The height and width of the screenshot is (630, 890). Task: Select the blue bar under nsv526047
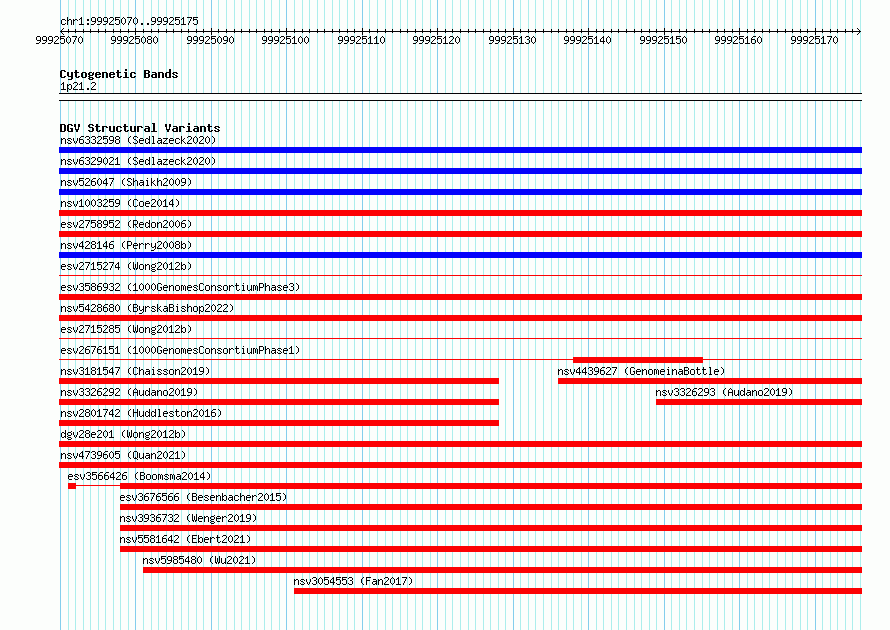pyautogui.click(x=460, y=192)
